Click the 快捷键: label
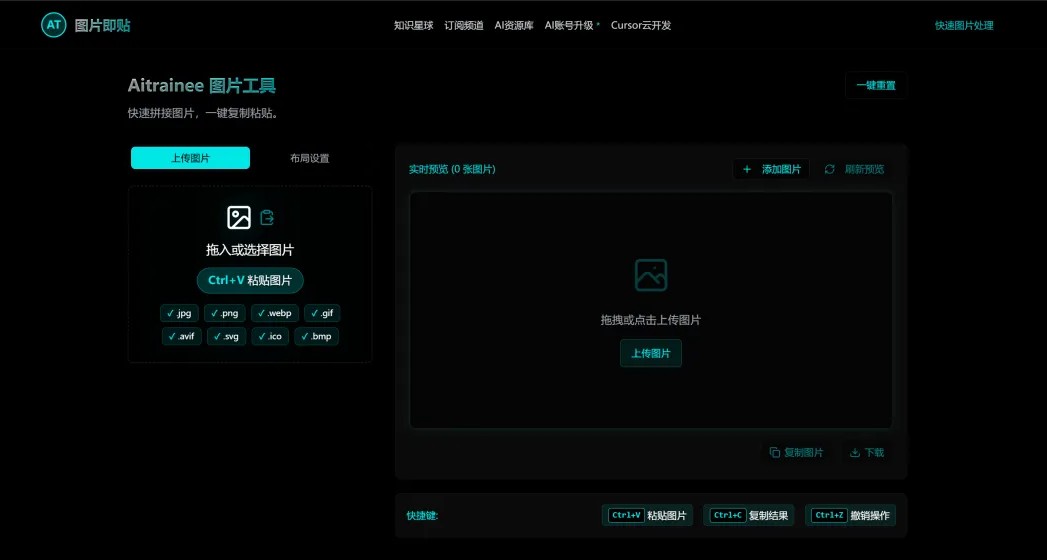 click(x=422, y=516)
